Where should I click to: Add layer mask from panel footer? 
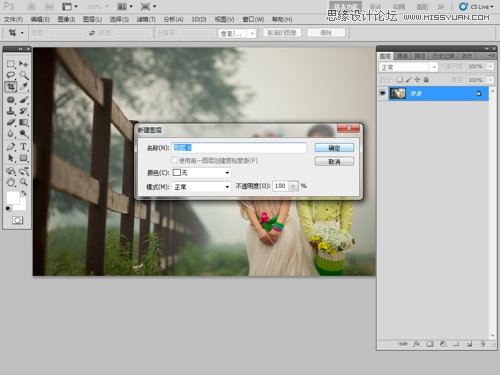coord(430,344)
